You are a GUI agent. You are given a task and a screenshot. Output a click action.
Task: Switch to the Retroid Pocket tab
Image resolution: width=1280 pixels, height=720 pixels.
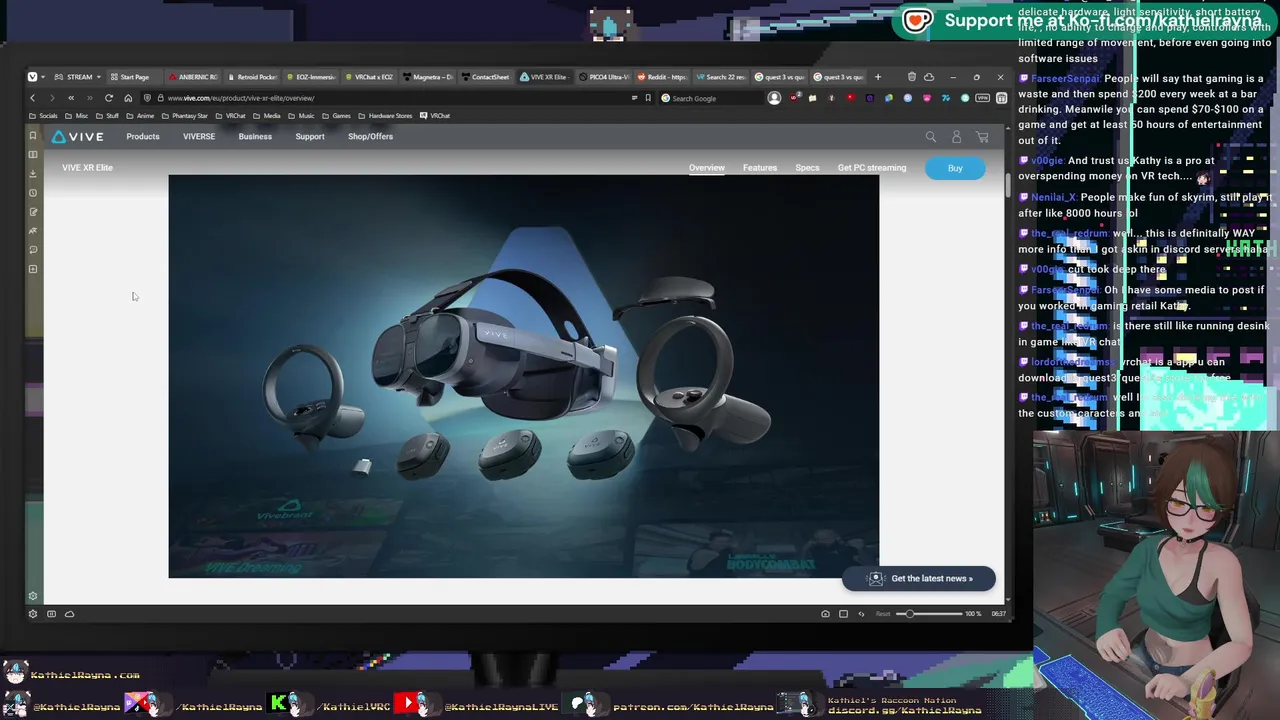(x=252, y=77)
